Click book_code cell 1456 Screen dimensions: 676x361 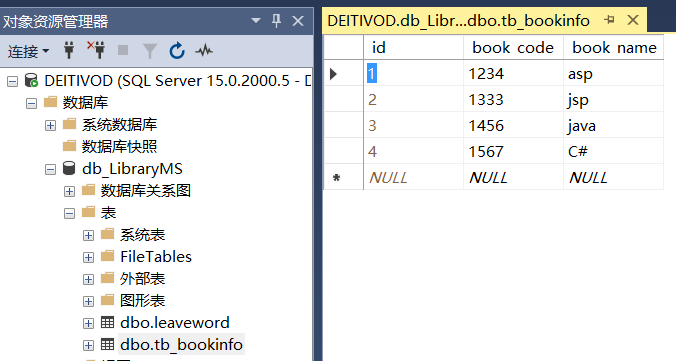(513, 126)
